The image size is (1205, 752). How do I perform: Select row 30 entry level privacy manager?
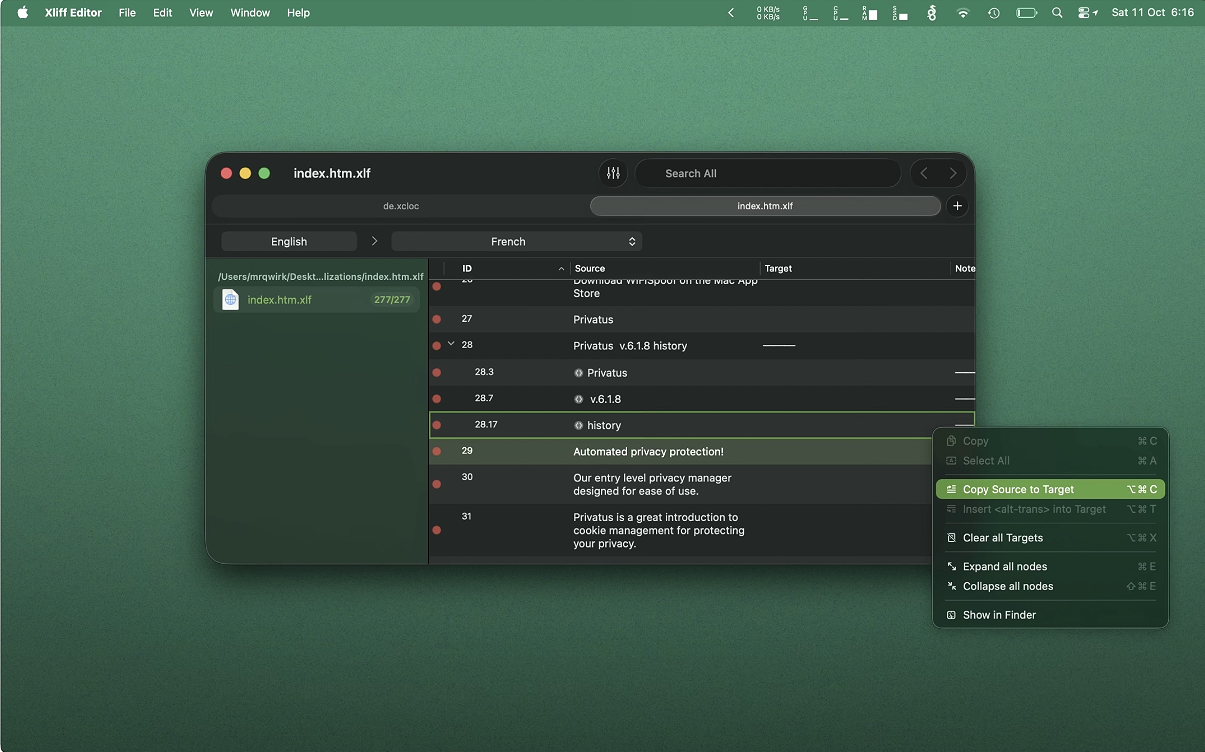point(652,485)
